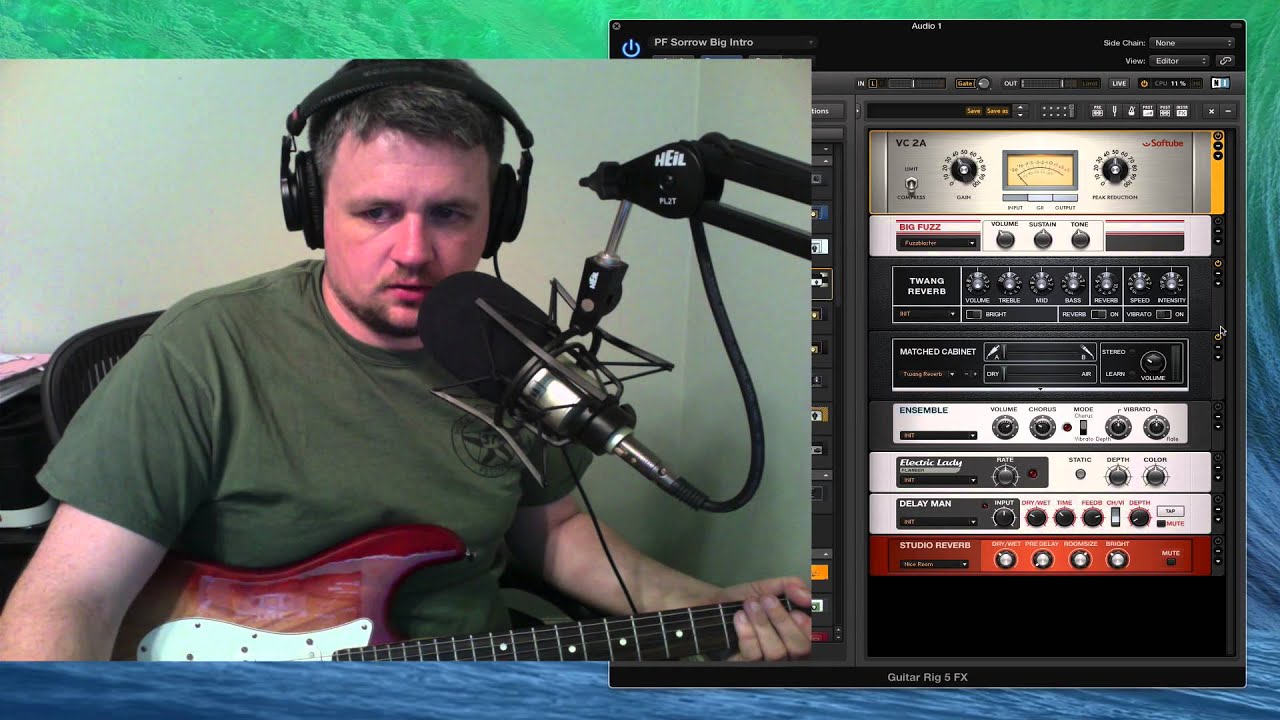
Task: Click the Matched Cabinet A/B mic slider
Action: [x=1040, y=352]
